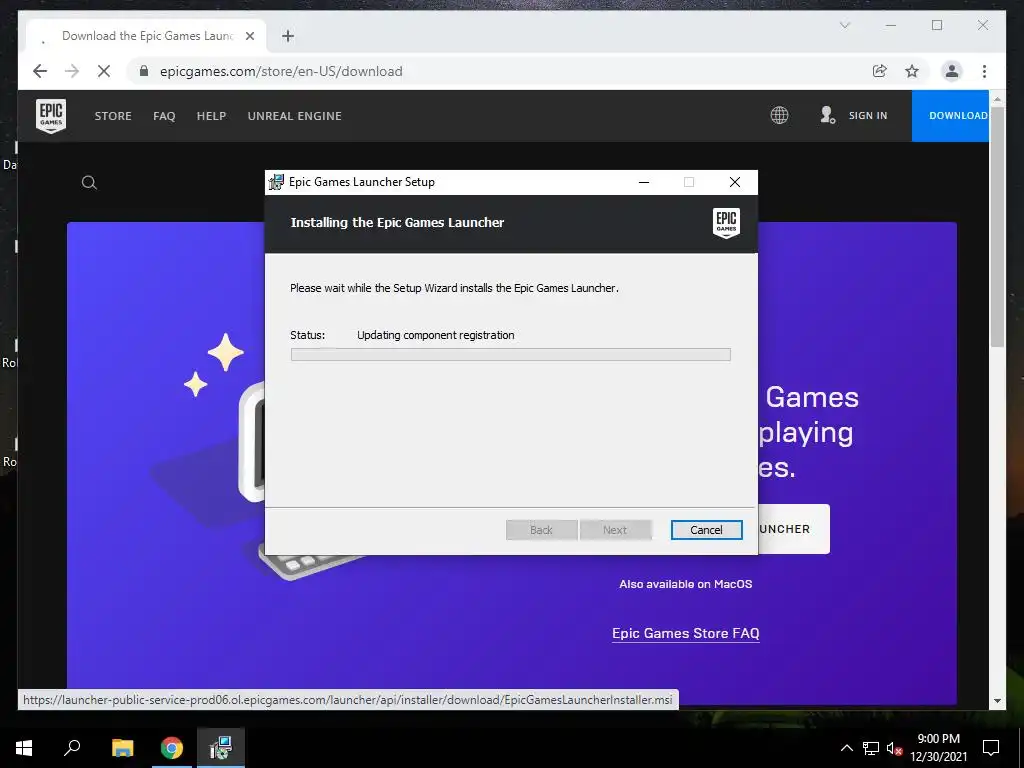1024x768 pixels.
Task: Open the FAQ menu item
Action: [x=164, y=116]
